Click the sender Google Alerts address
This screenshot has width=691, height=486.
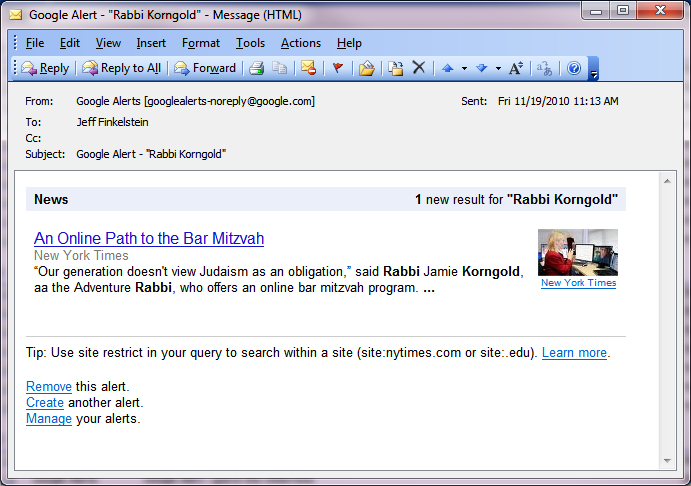[x=195, y=101]
